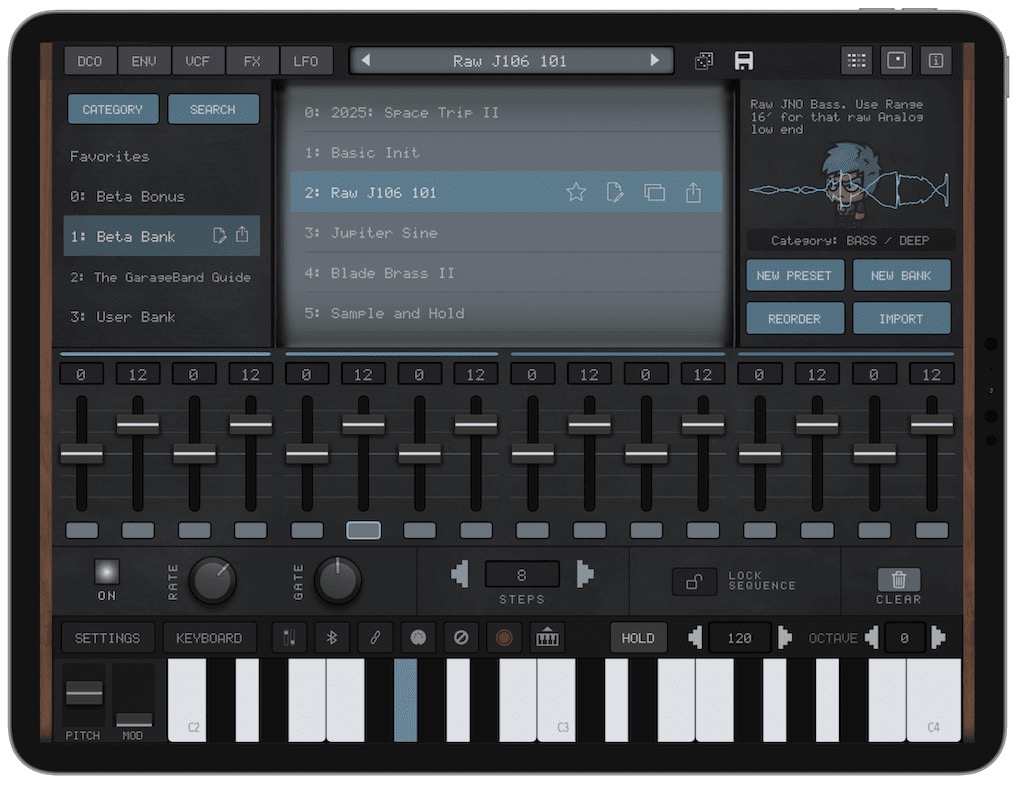Click the single-dot panel view icon

pyautogui.click(x=897, y=61)
